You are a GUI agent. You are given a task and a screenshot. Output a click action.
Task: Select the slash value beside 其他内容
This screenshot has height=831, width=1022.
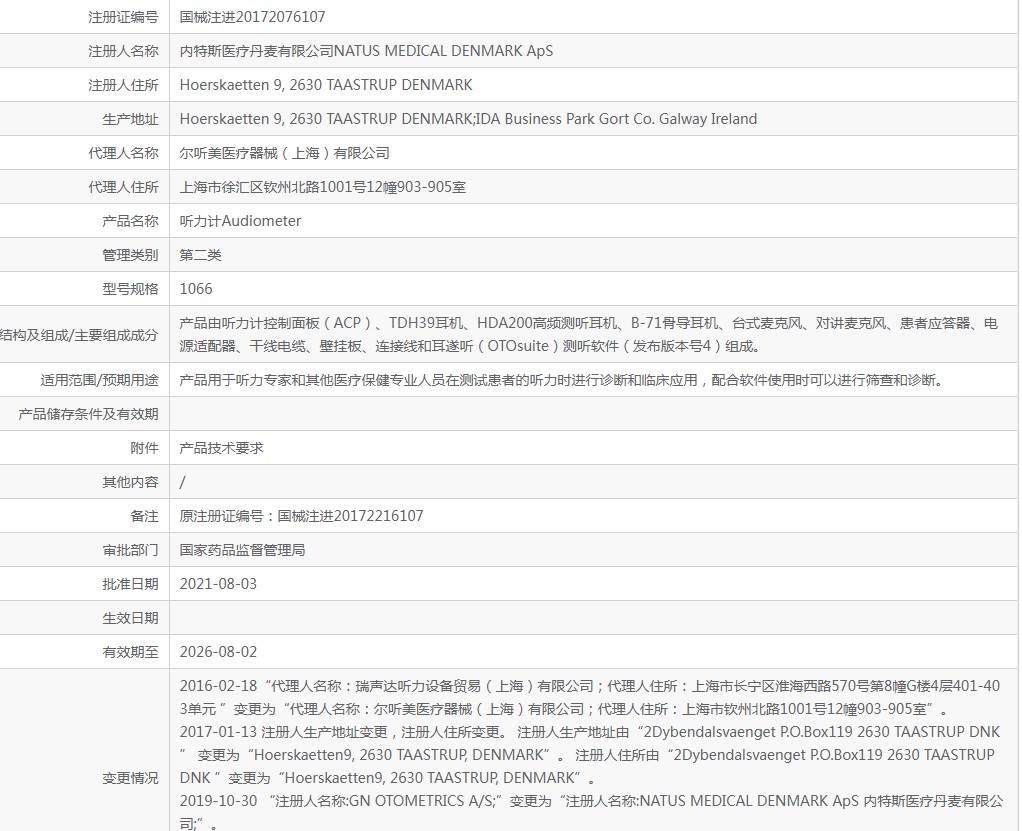[182, 482]
